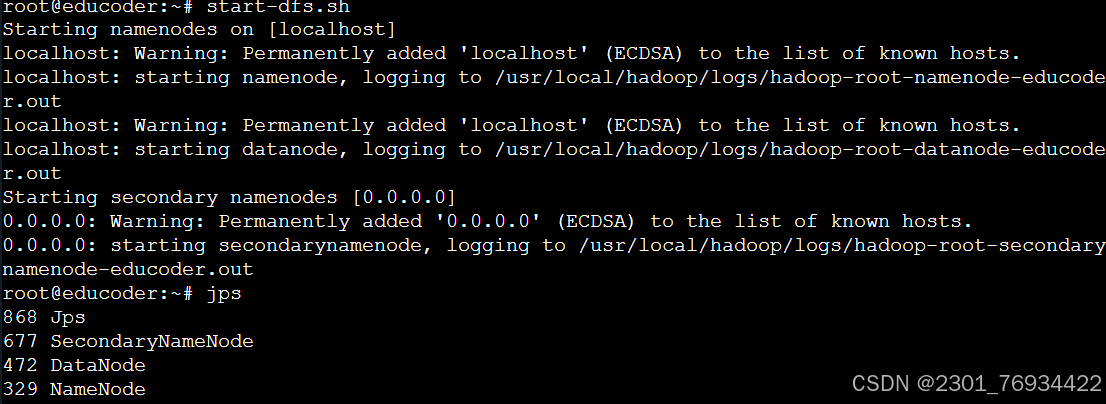Click 'Starting namenodes on [localhost]' line
This screenshot has height=404, width=1106.
200,30
